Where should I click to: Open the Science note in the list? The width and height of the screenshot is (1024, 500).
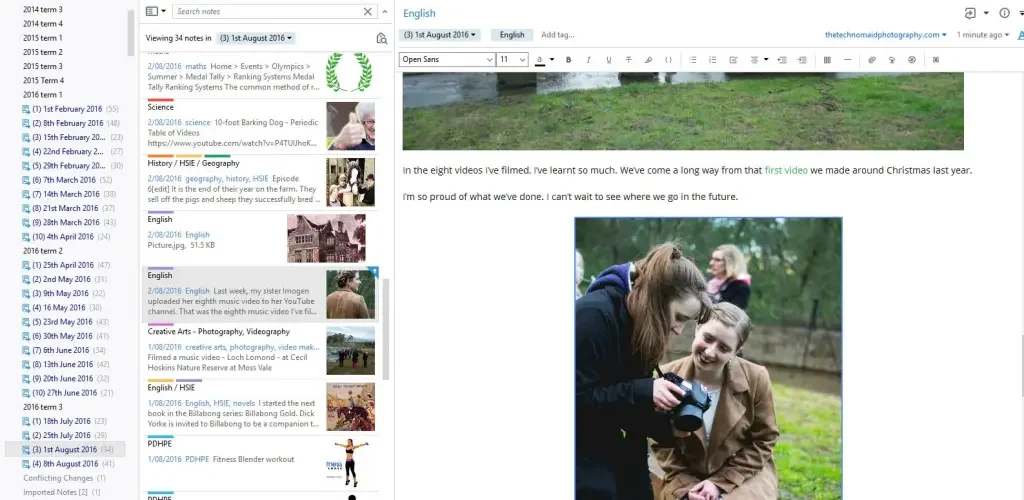tap(261, 126)
